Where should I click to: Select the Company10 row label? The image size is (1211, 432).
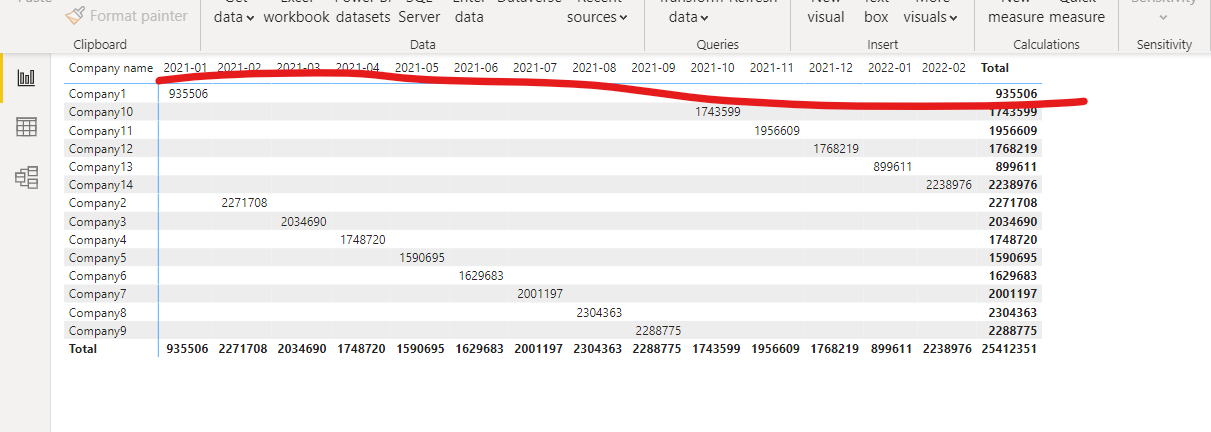click(x=100, y=112)
